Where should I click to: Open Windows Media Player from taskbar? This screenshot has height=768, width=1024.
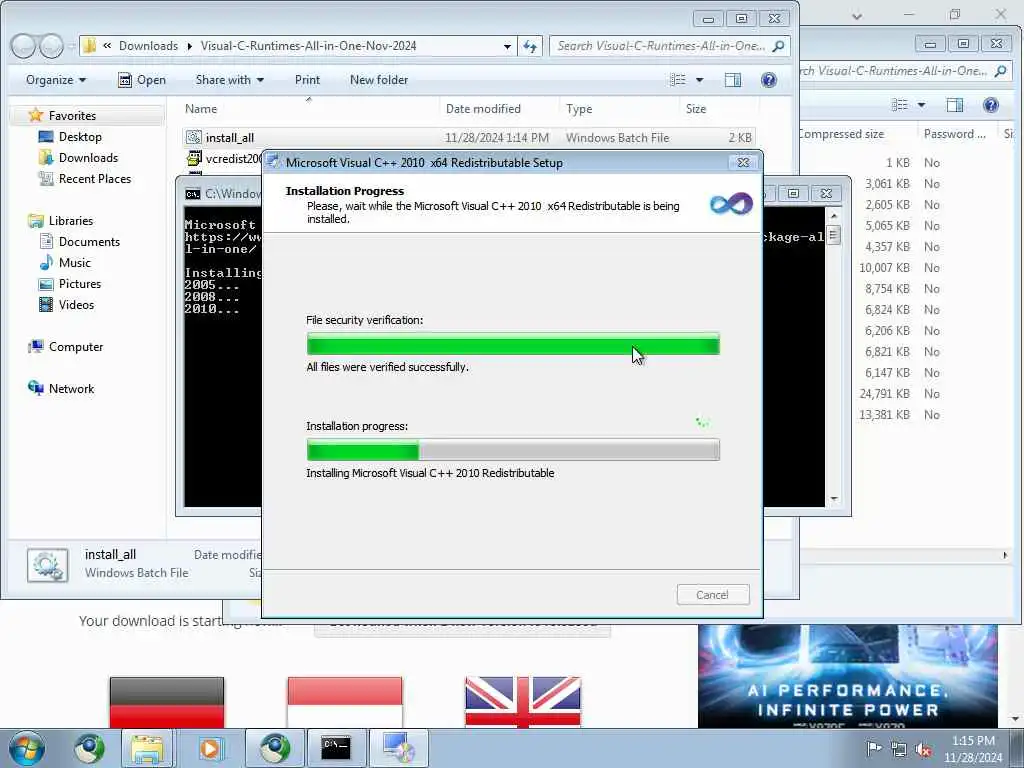pyautogui.click(x=210, y=748)
